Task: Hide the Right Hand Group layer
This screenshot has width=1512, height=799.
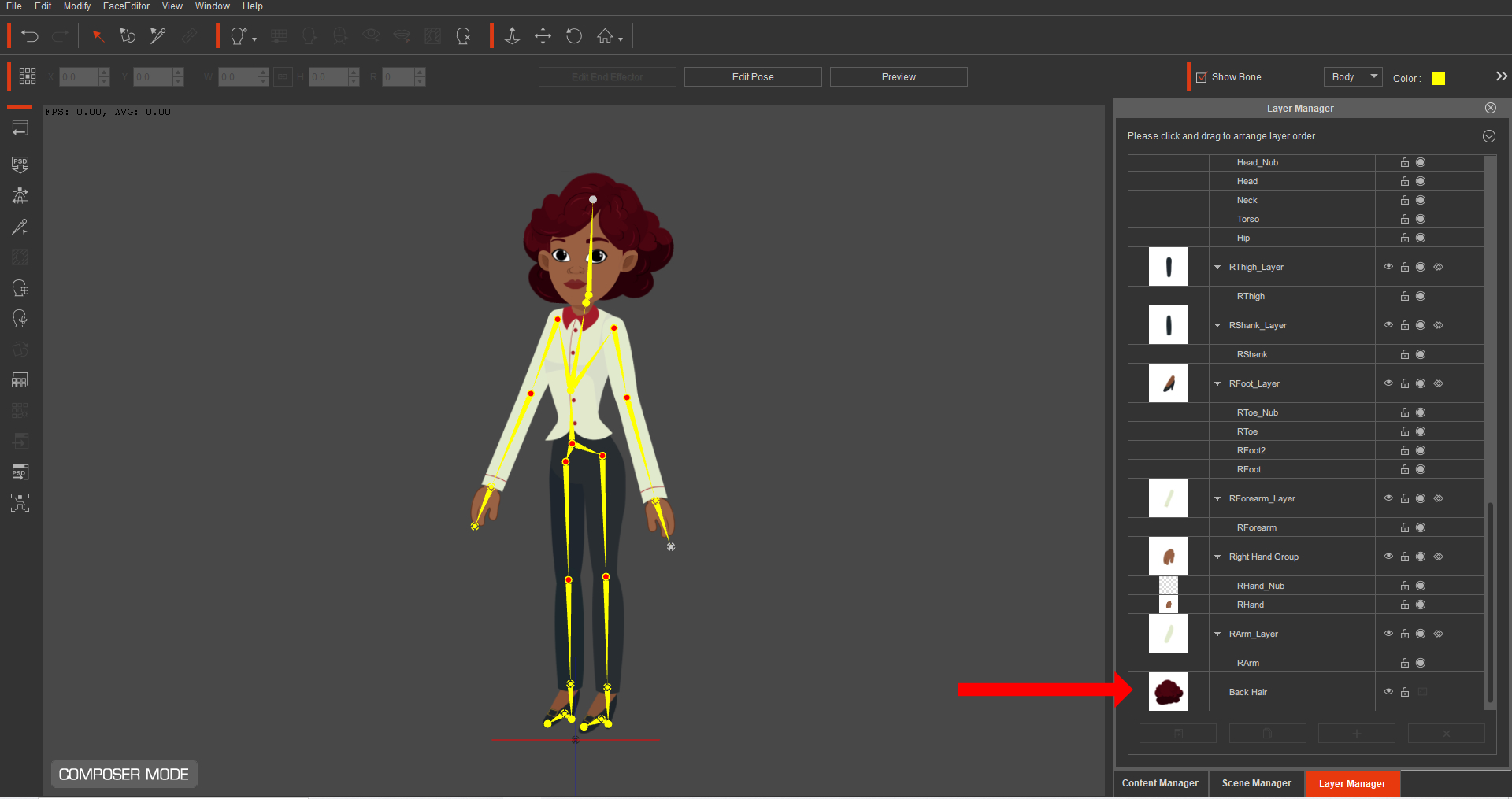Action: pyautogui.click(x=1388, y=557)
